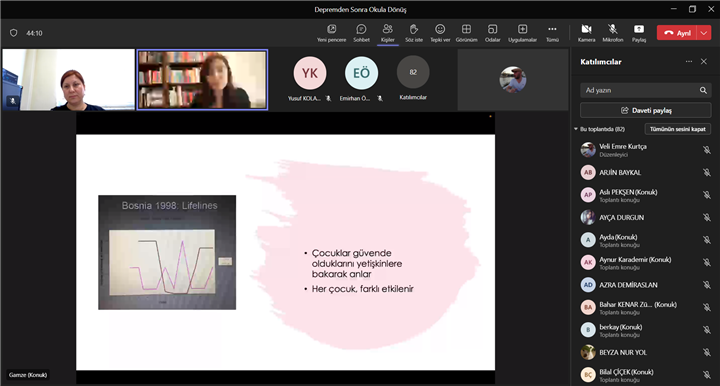
Task: Select participant Bilal ÇİÇEK (Konuk)
Action: pyautogui.click(x=646, y=375)
